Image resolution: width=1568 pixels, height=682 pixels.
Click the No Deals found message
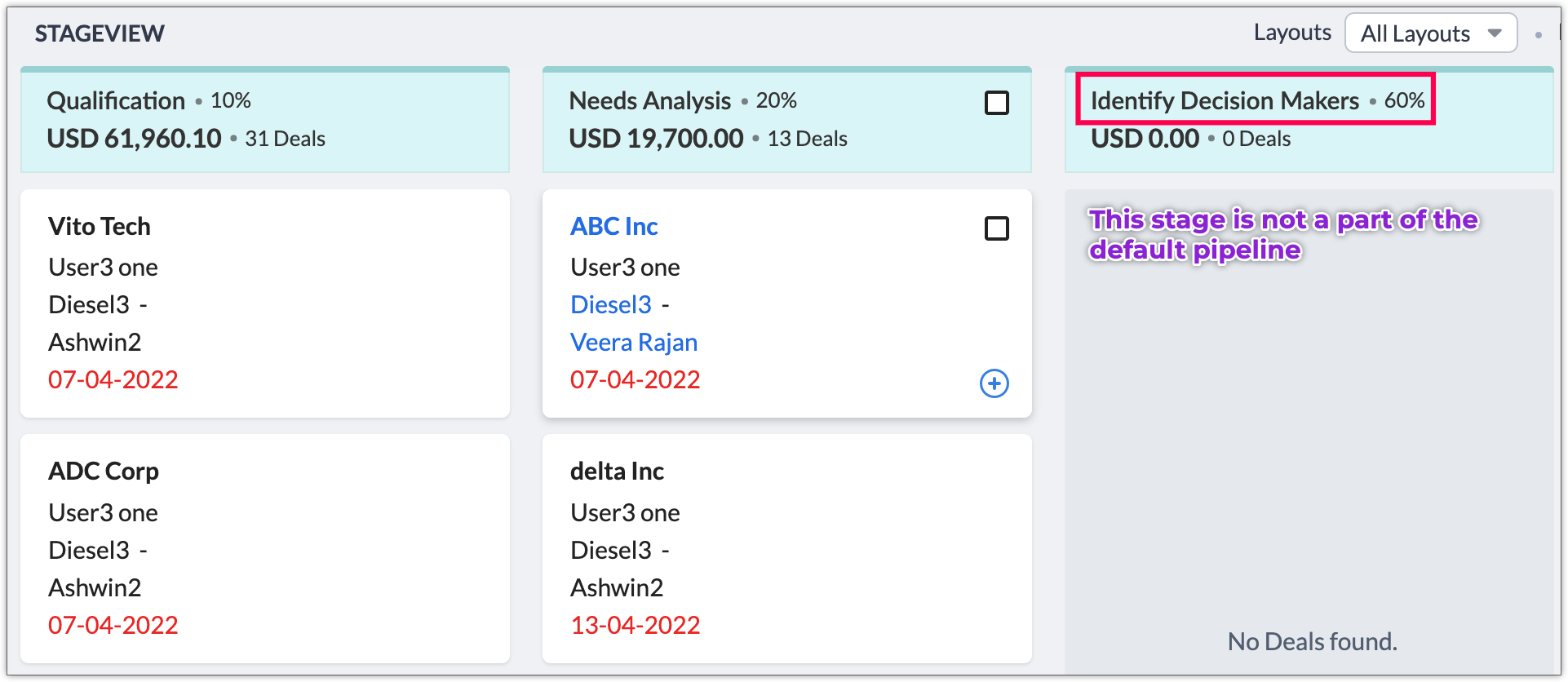1312,641
